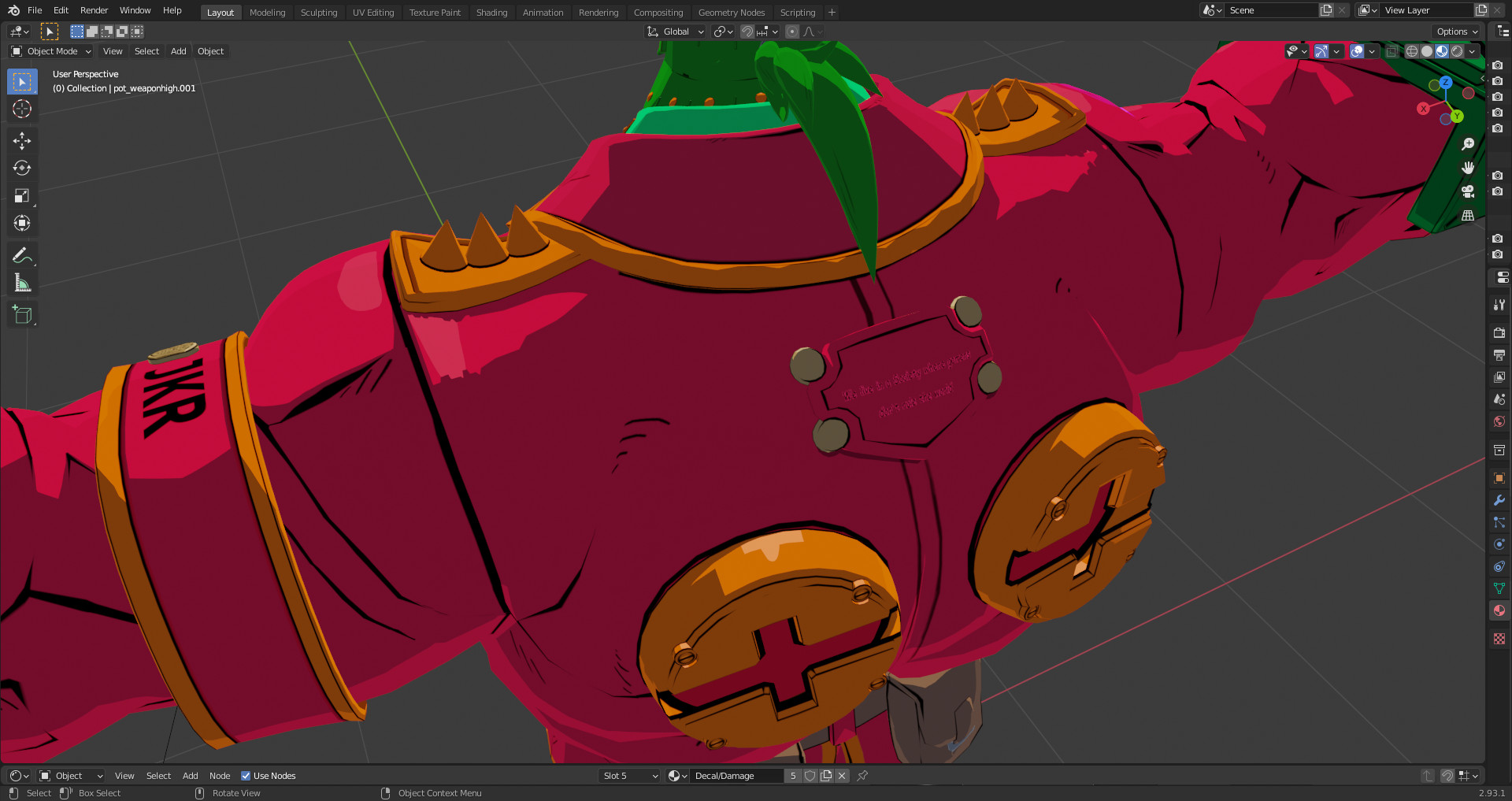The width and height of the screenshot is (1512, 801).
Task: Toggle proportional editing button
Action: (792, 32)
